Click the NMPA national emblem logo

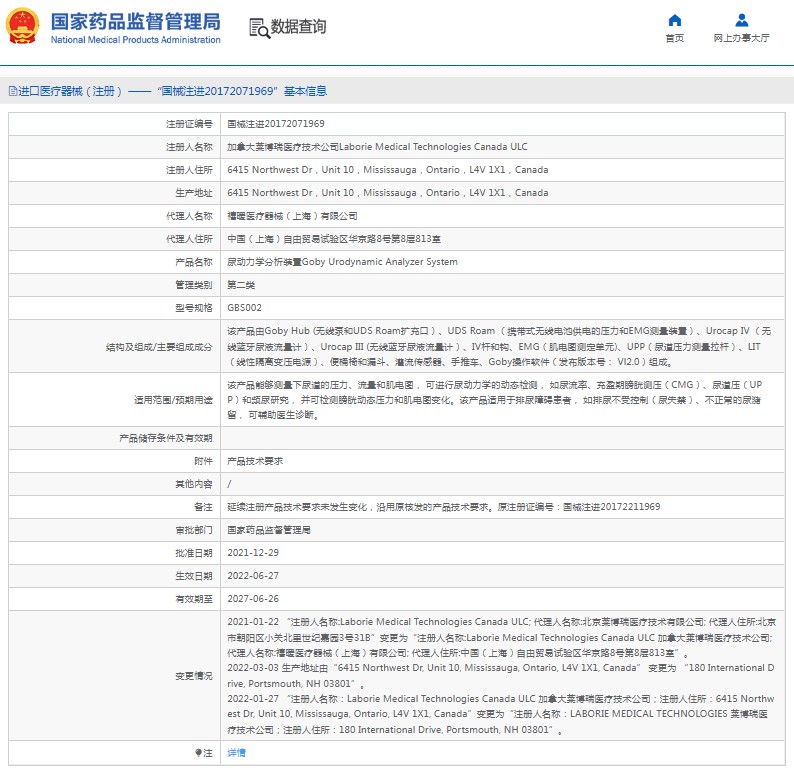[22, 26]
